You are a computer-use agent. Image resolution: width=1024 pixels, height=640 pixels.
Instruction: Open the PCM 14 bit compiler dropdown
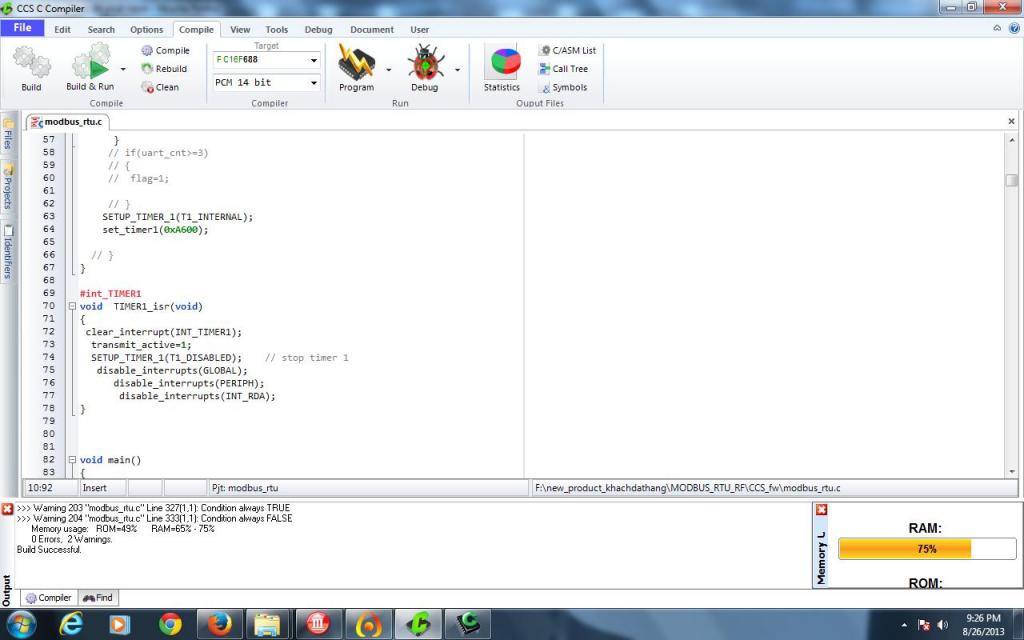pos(313,83)
